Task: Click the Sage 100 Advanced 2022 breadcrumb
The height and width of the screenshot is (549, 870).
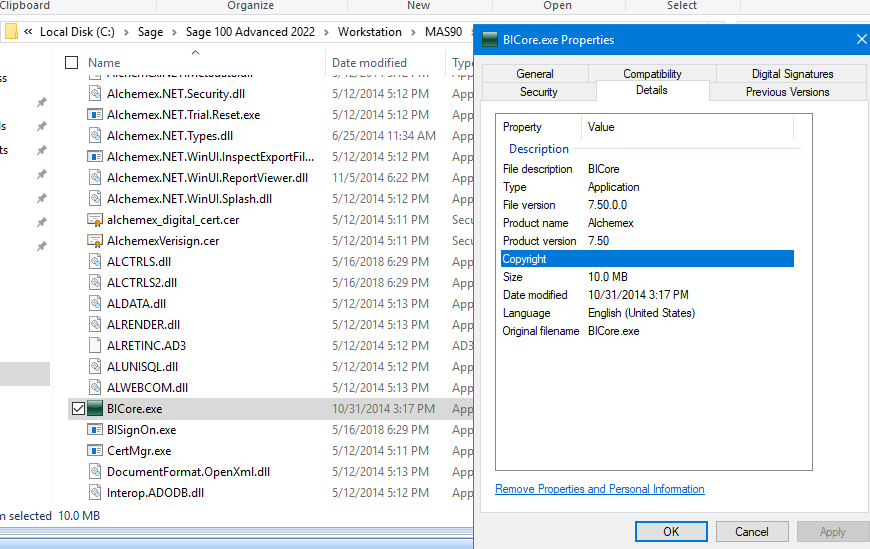Action: tap(250, 32)
